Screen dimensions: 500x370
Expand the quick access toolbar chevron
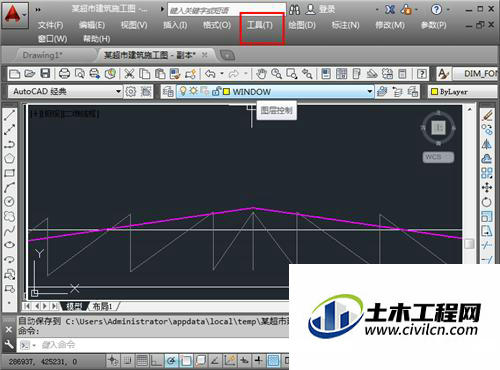[x=38, y=10]
